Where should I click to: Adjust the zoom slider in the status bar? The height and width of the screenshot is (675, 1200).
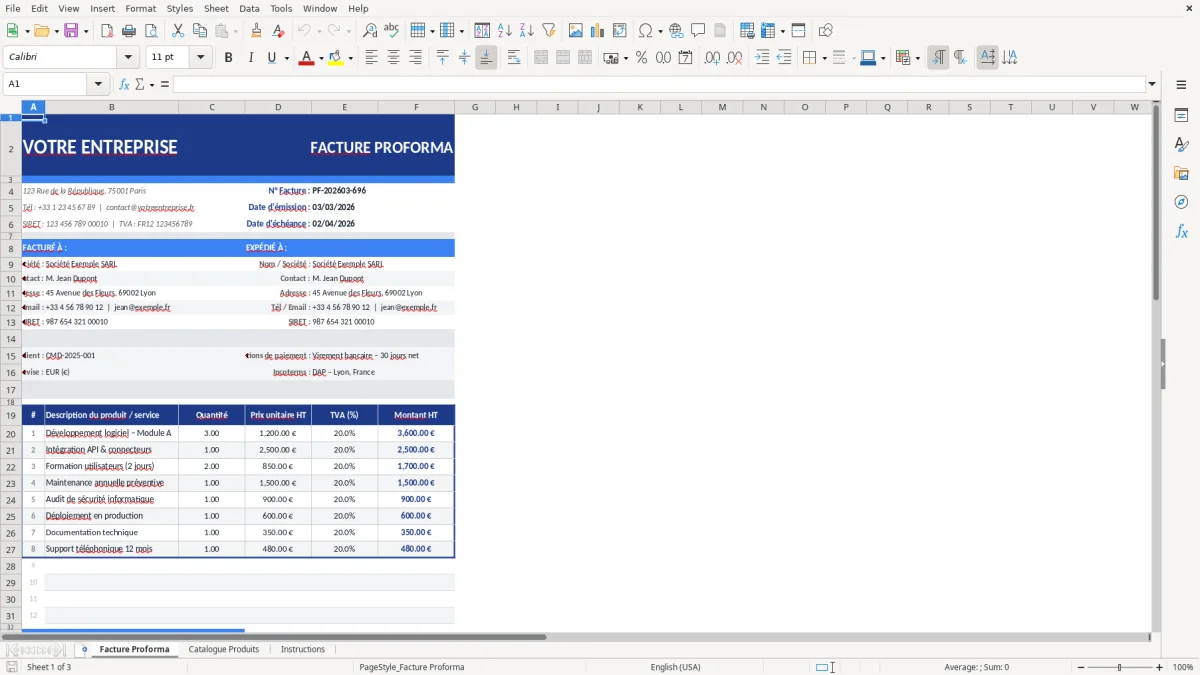(x=1117, y=667)
